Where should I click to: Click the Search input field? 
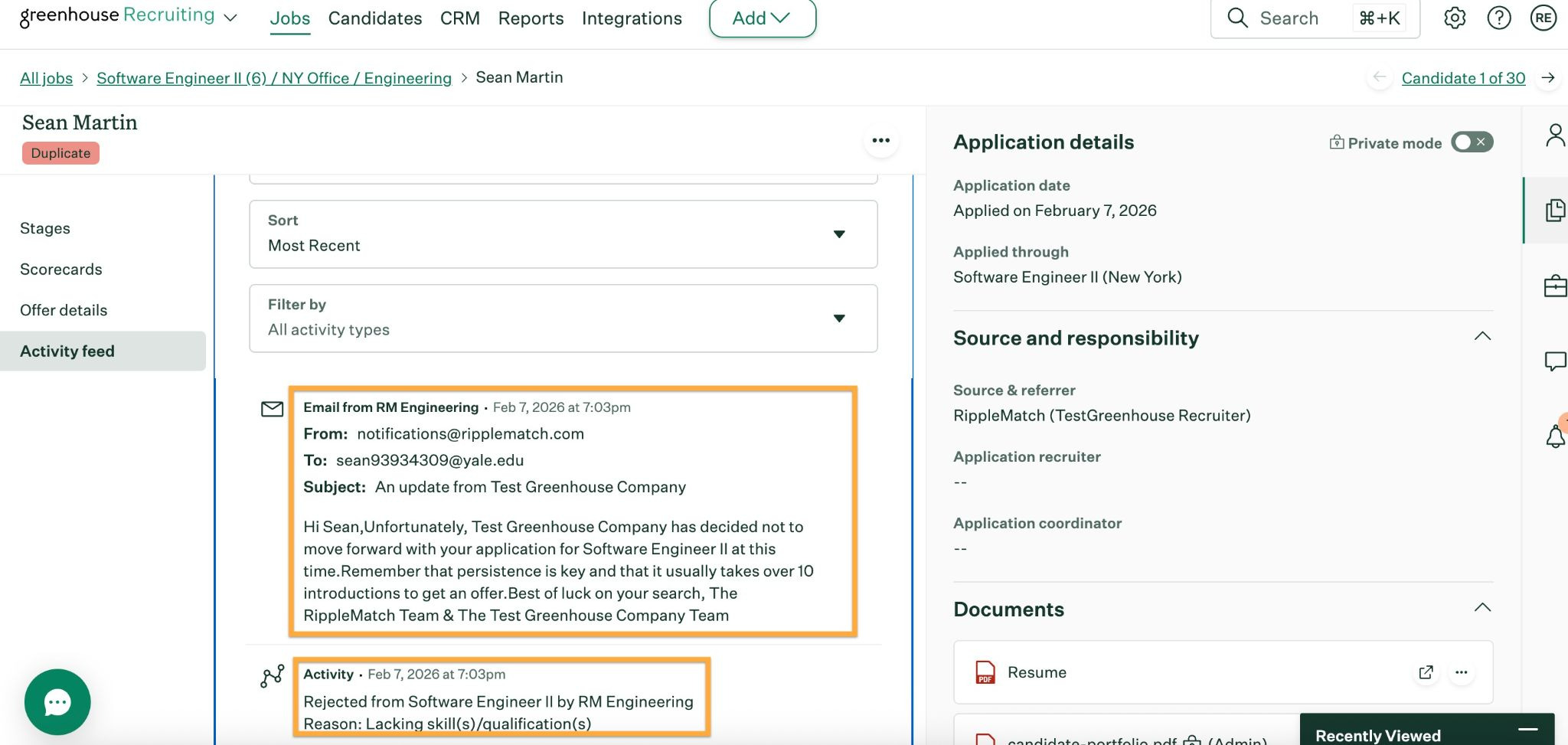click(x=1315, y=18)
